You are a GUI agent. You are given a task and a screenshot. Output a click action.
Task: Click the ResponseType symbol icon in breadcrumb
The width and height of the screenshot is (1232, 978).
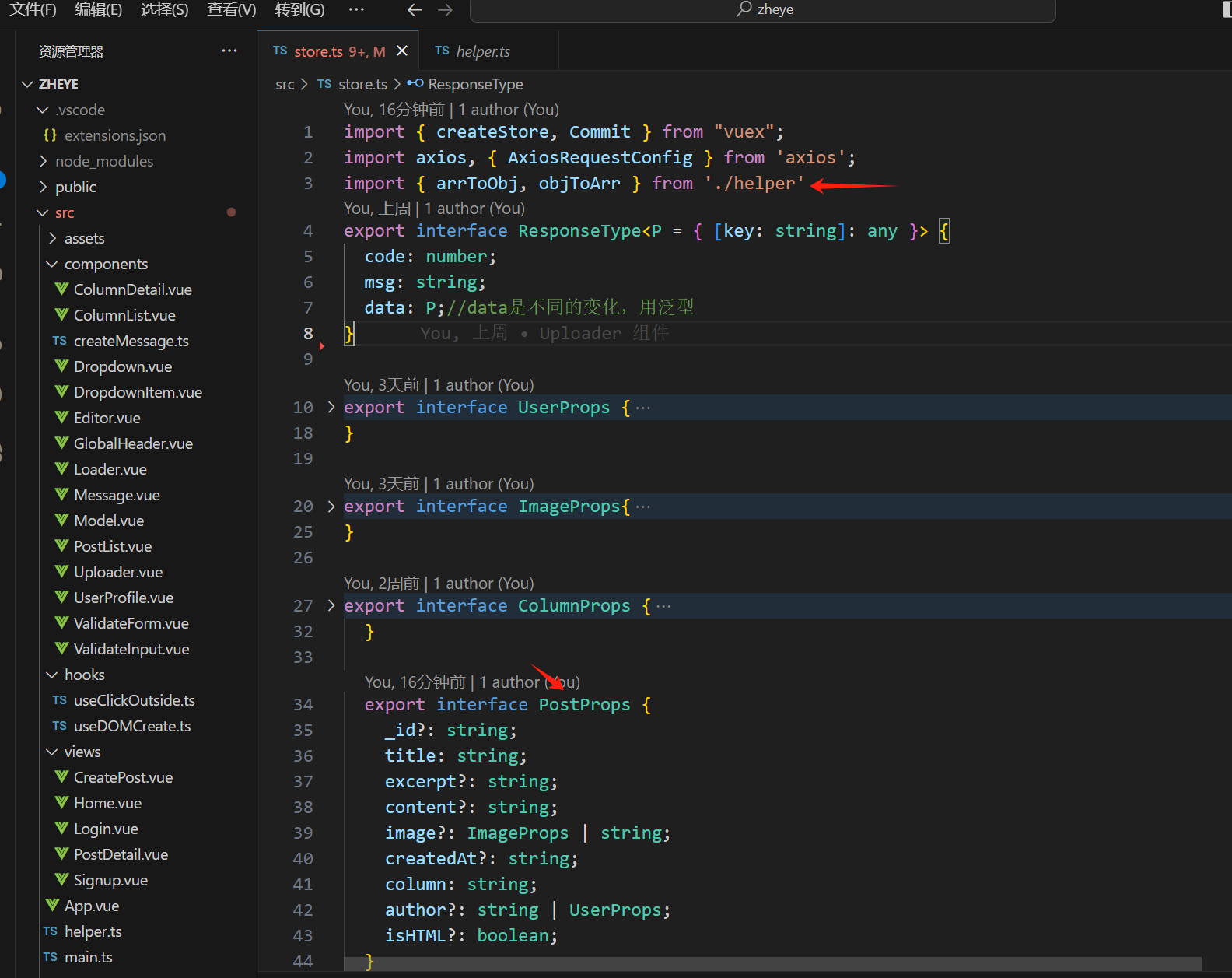pyautogui.click(x=415, y=84)
